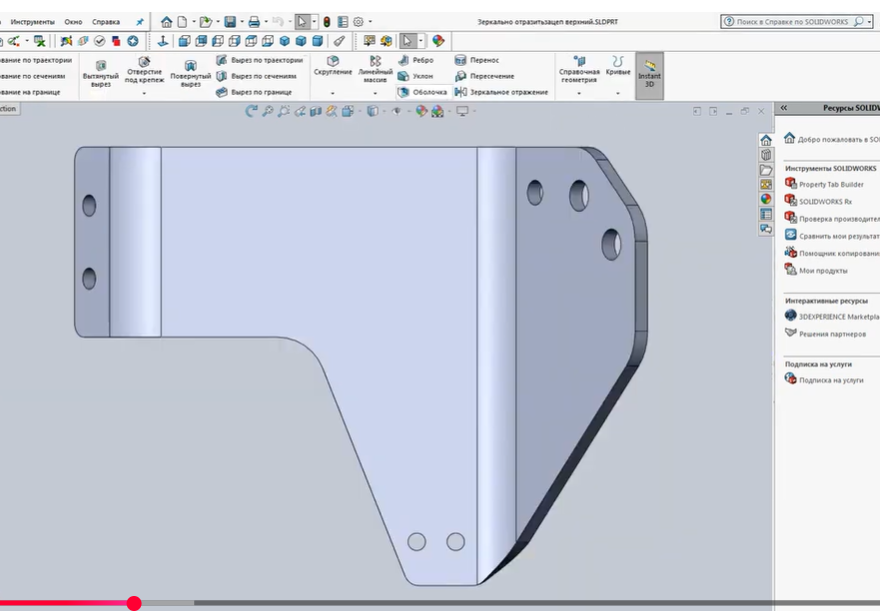Viewport: 880px width, 611px height.
Task: Open the dropdown arrow next to the Save icon
Action: (x=242, y=22)
